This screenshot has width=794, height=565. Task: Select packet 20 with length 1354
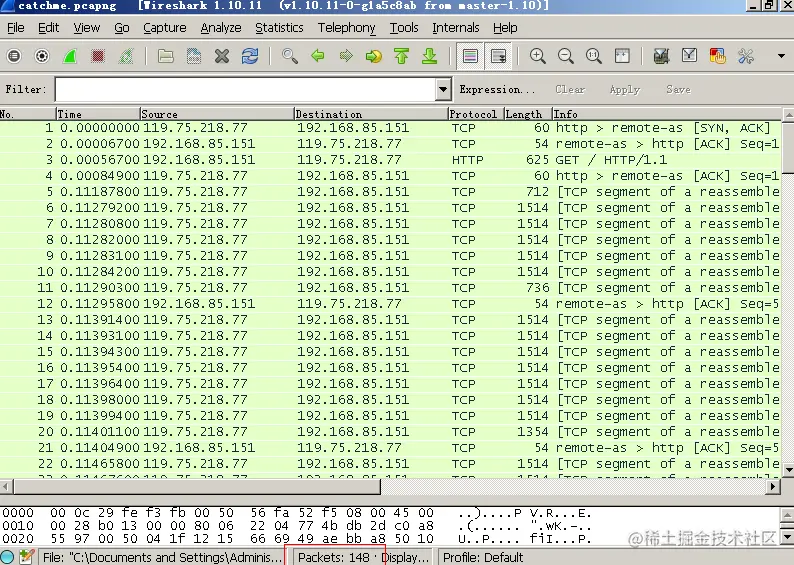pos(390,432)
